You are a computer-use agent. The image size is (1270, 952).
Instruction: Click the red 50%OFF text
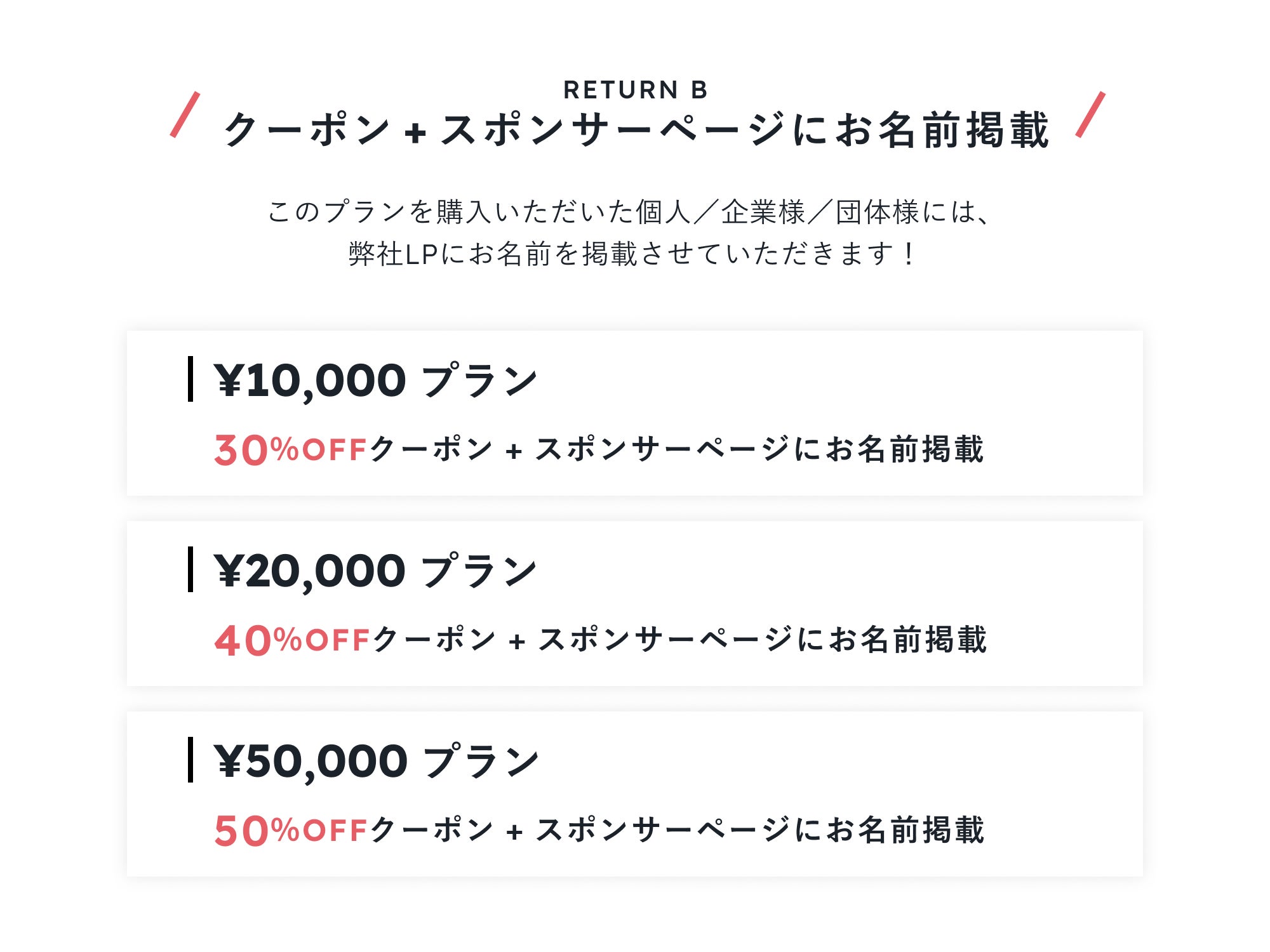[290, 831]
